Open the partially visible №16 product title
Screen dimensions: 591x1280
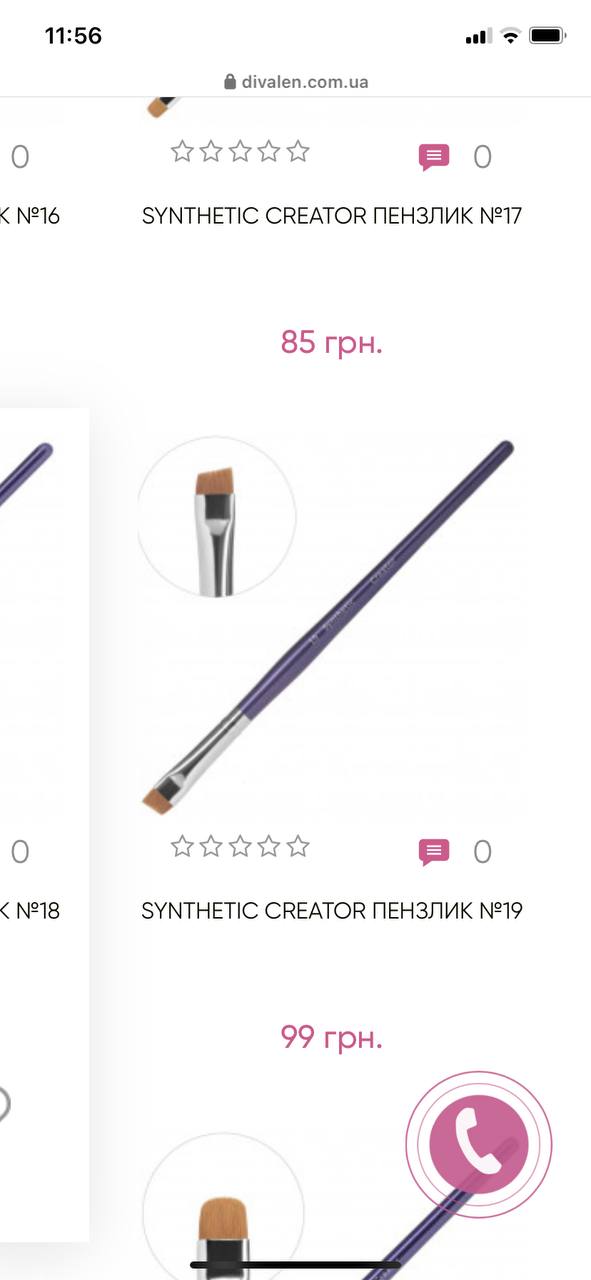[x=30, y=216]
